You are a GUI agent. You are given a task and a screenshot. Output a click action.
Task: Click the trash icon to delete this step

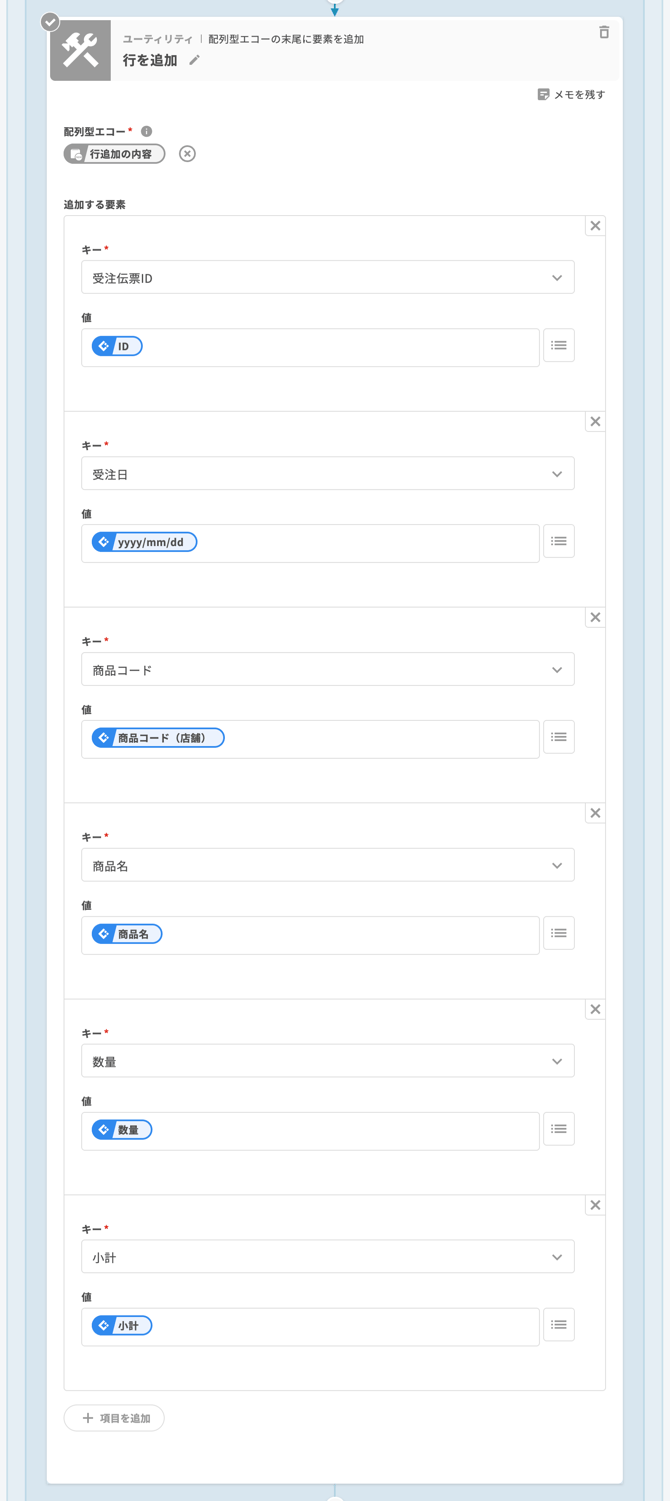[604, 33]
